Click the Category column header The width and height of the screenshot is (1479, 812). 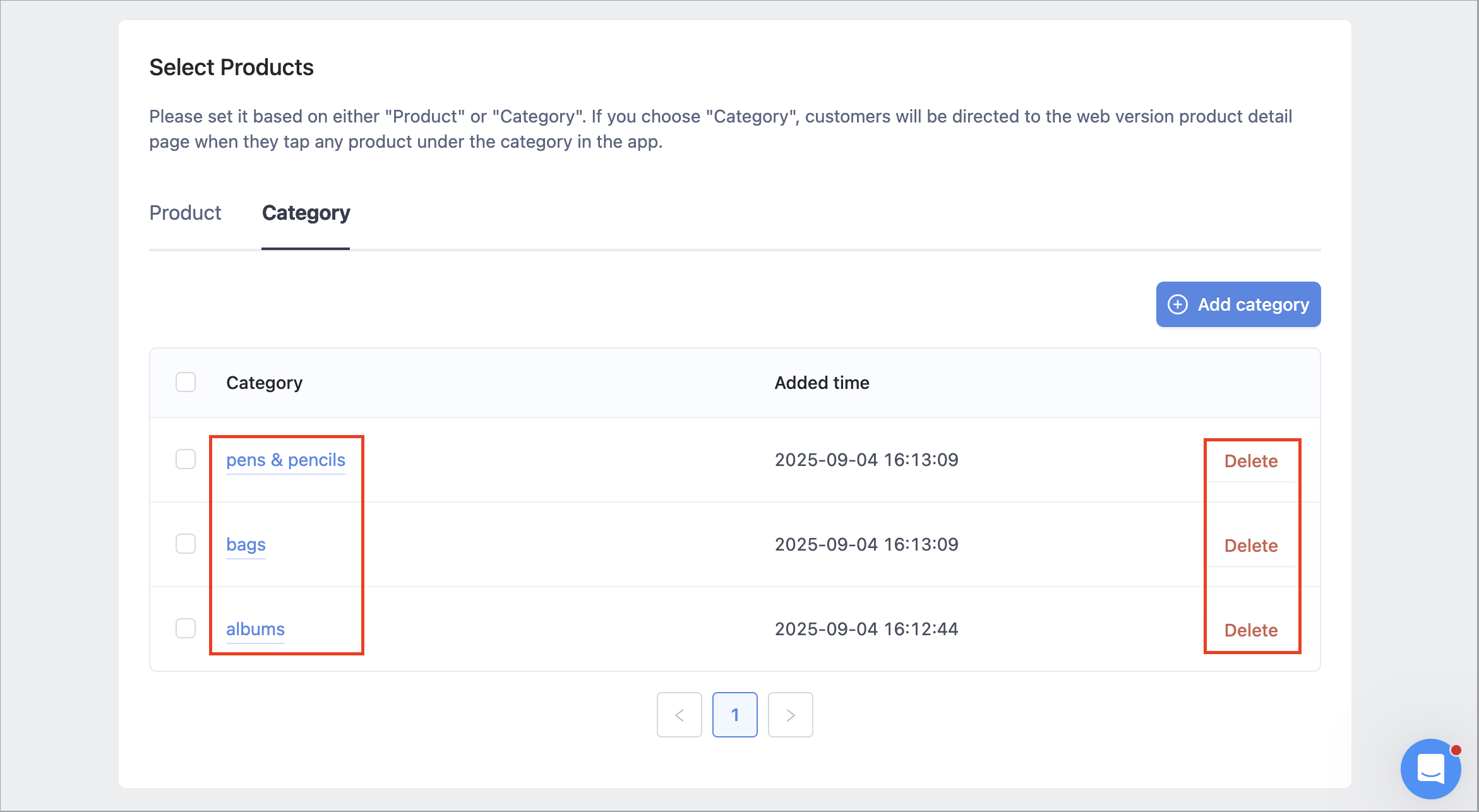coord(265,383)
